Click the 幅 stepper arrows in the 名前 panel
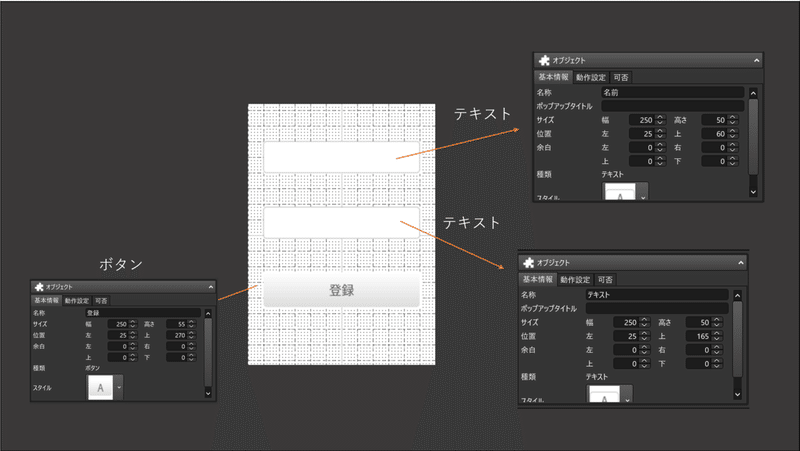Screen dimensions: 800x451 coord(660,120)
